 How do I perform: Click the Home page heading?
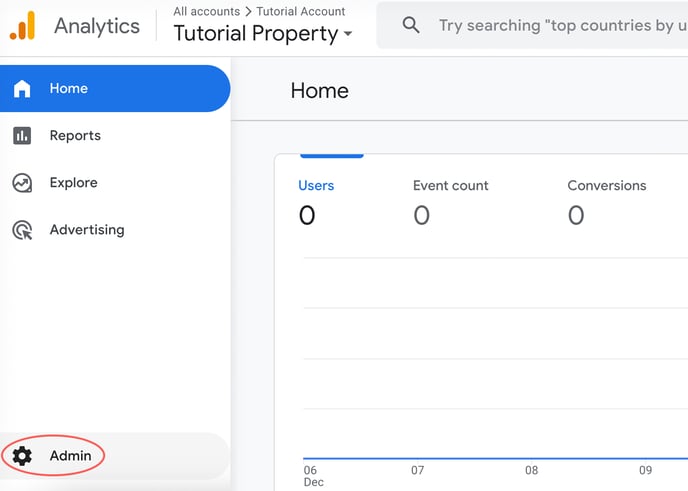pos(319,91)
